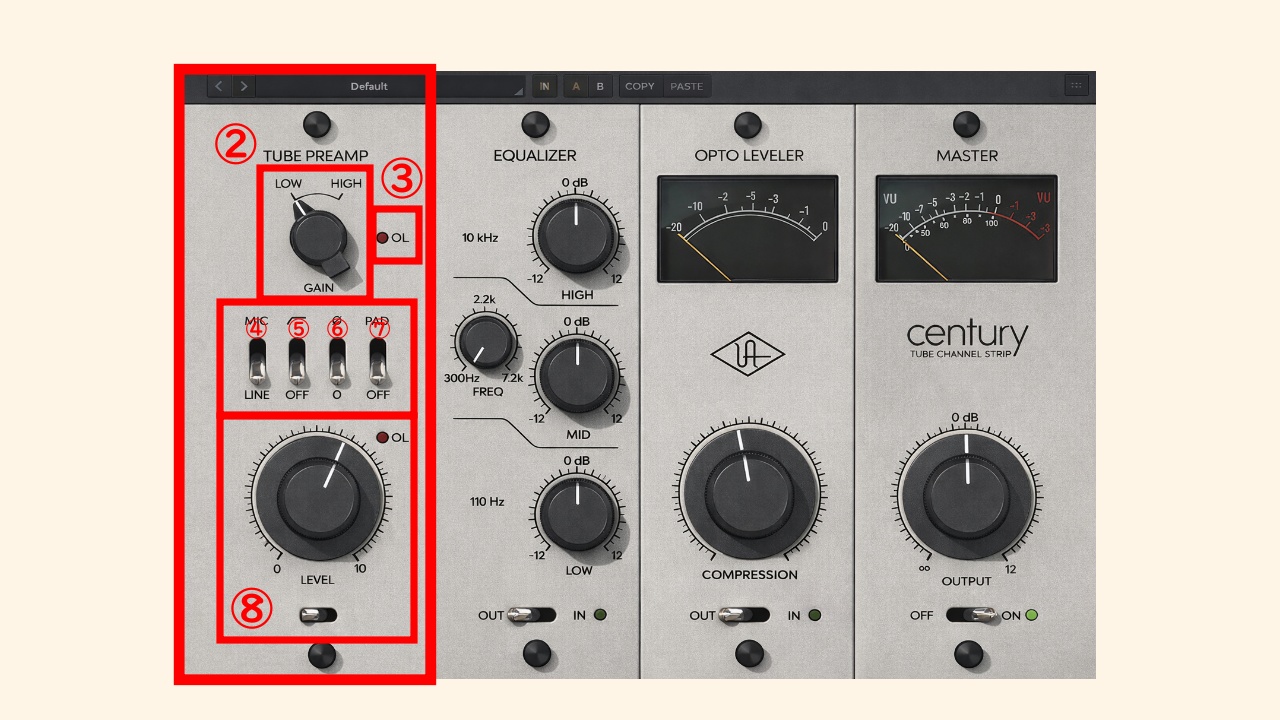Select preset slot A
Viewport: 1280px width, 720px height.
pos(576,86)
